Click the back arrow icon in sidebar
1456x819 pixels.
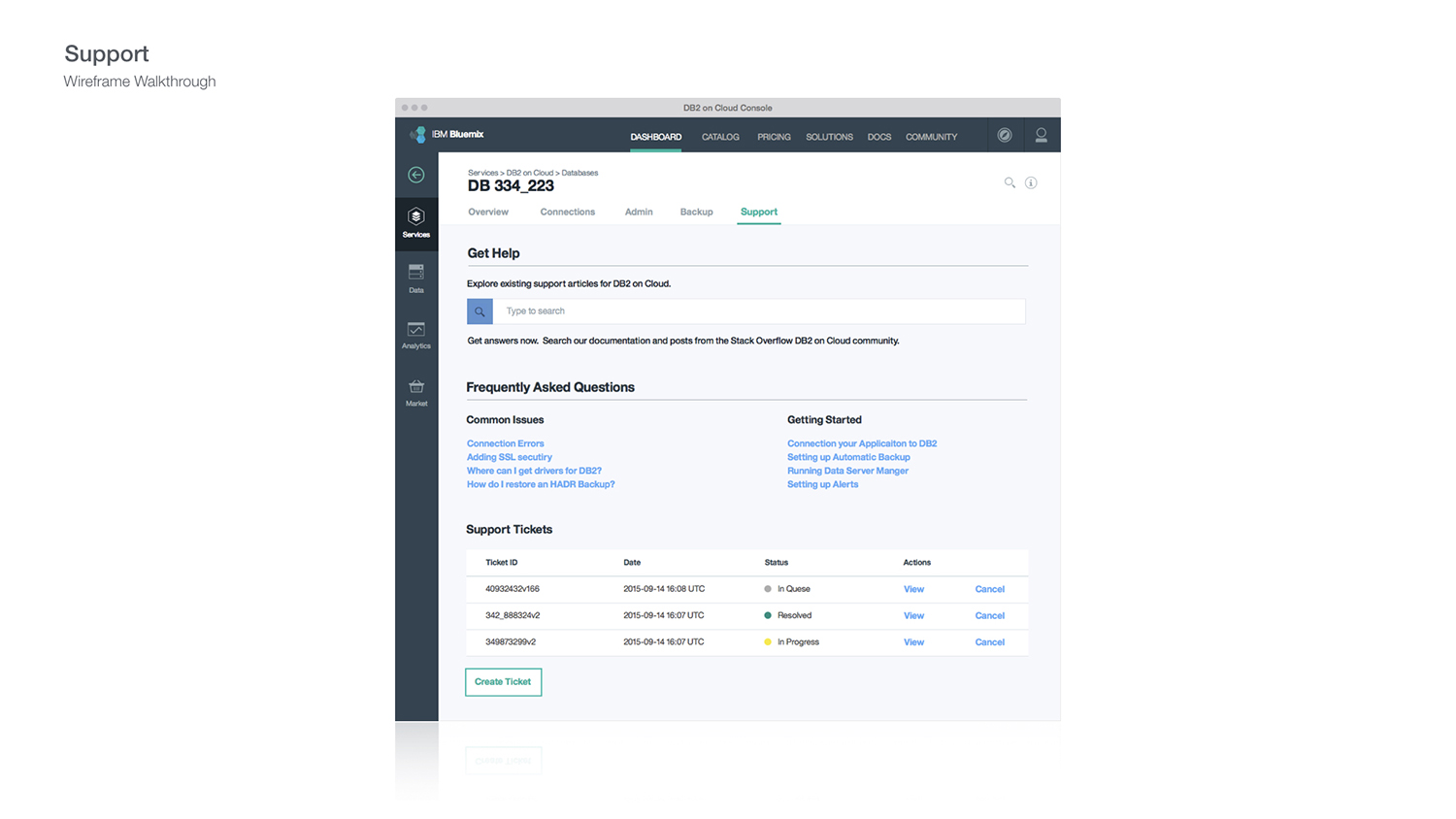(416, 175)
